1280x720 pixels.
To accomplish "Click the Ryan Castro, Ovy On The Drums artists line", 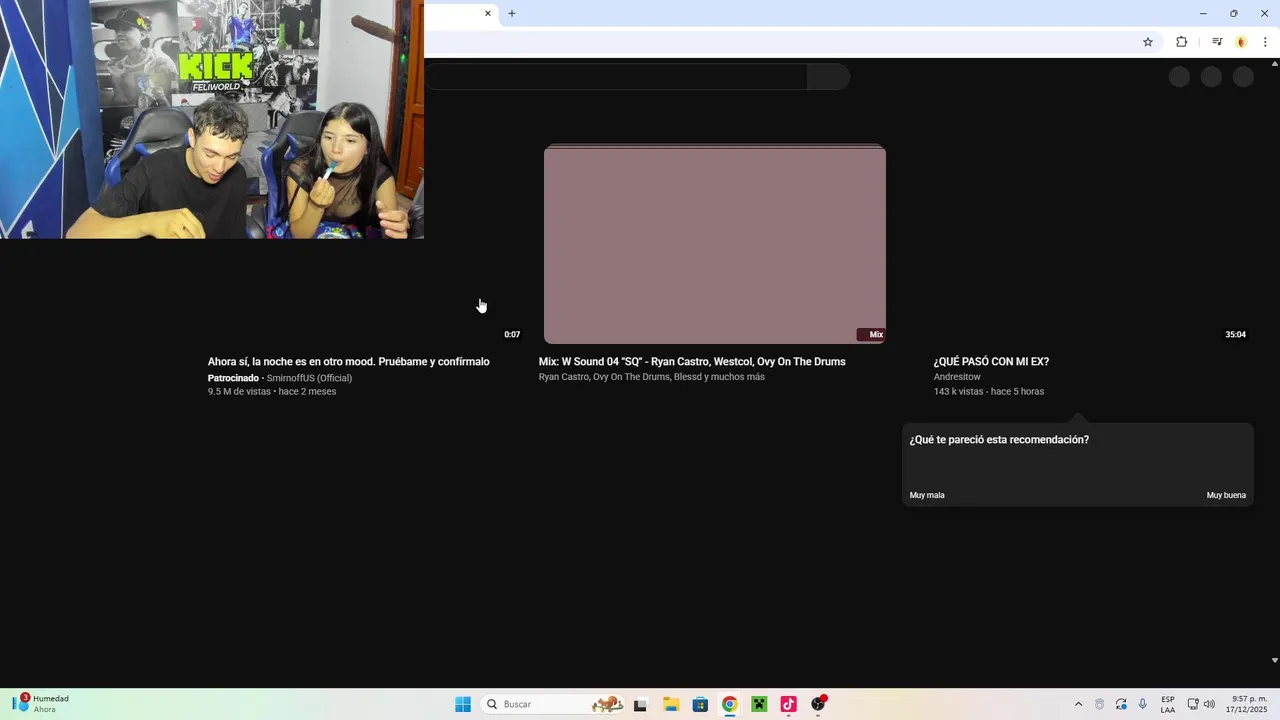I will click(x=651, y=377).
